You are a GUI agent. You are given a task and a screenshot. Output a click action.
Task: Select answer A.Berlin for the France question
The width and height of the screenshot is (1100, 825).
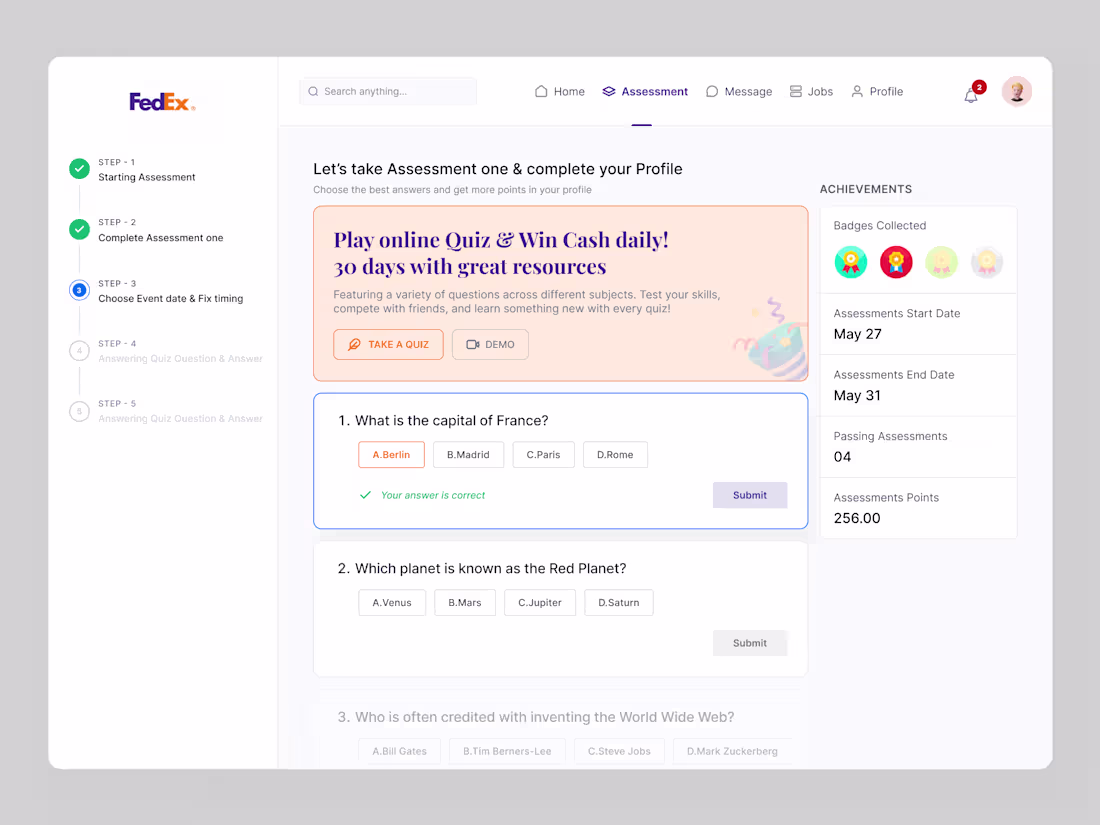[391, 454]
